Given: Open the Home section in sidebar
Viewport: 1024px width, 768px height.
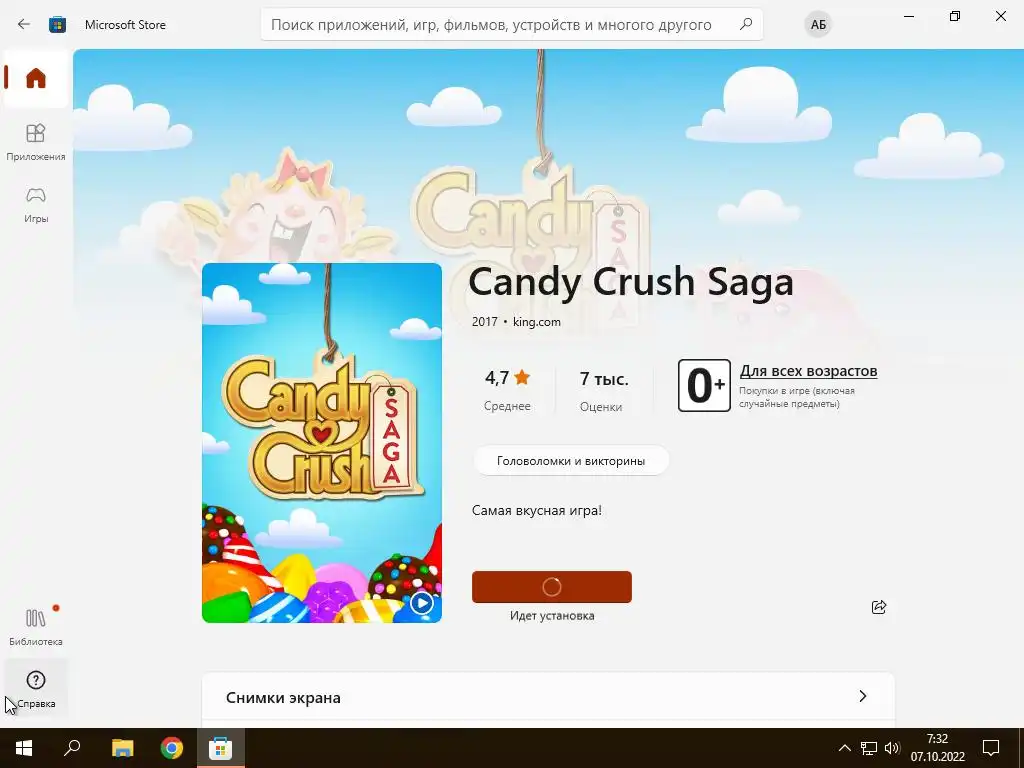Looking at the screenshot, I should point(36,78).
